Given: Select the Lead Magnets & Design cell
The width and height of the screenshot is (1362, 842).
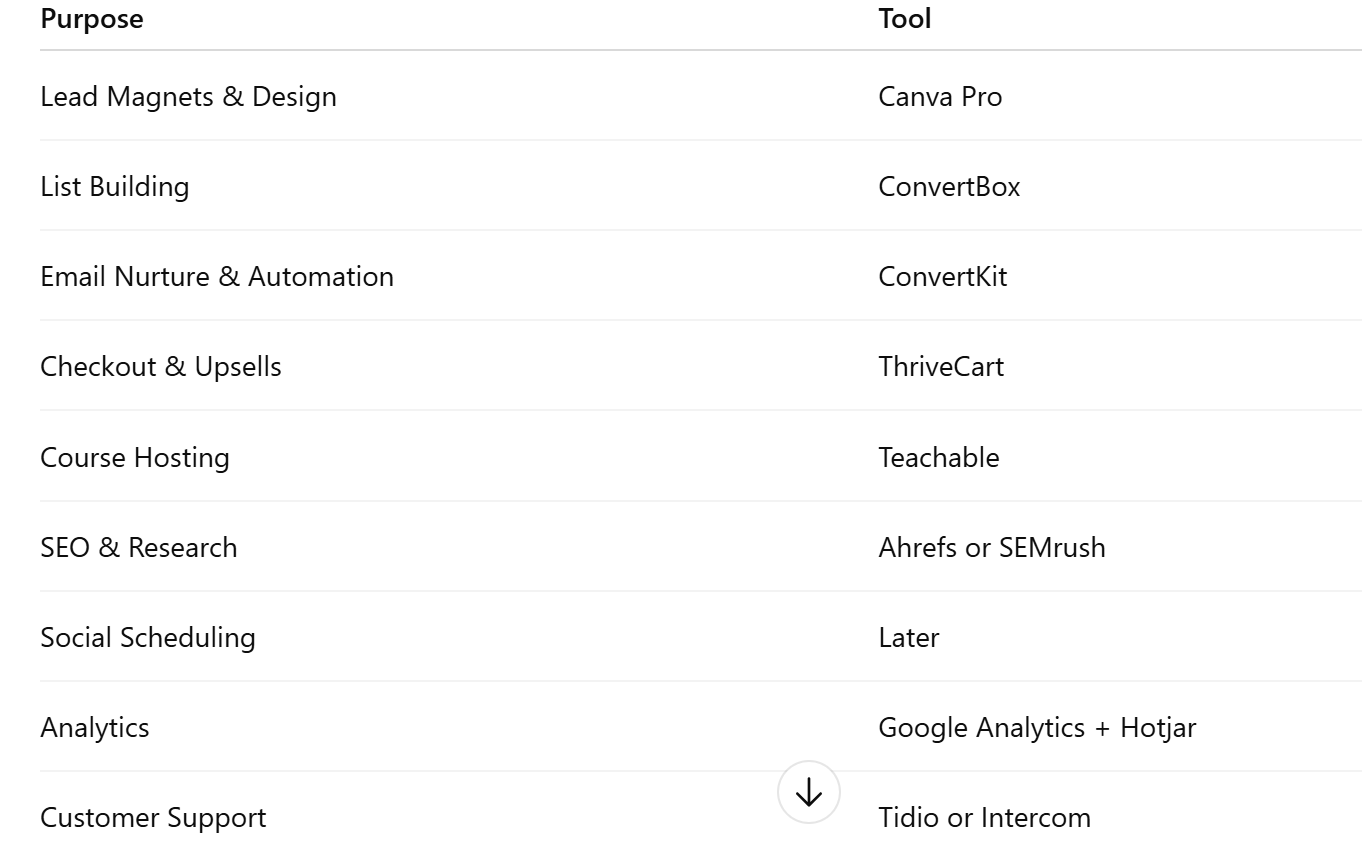Looking at the screenshot, I should 188,97.
